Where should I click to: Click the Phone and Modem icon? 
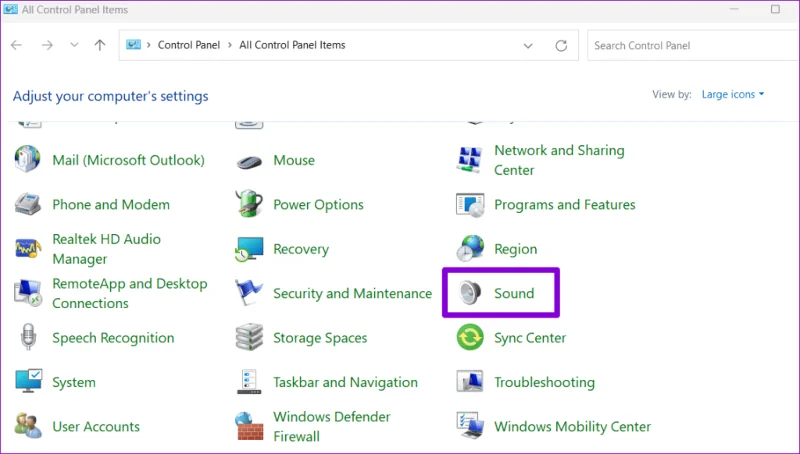coord(28,204)
